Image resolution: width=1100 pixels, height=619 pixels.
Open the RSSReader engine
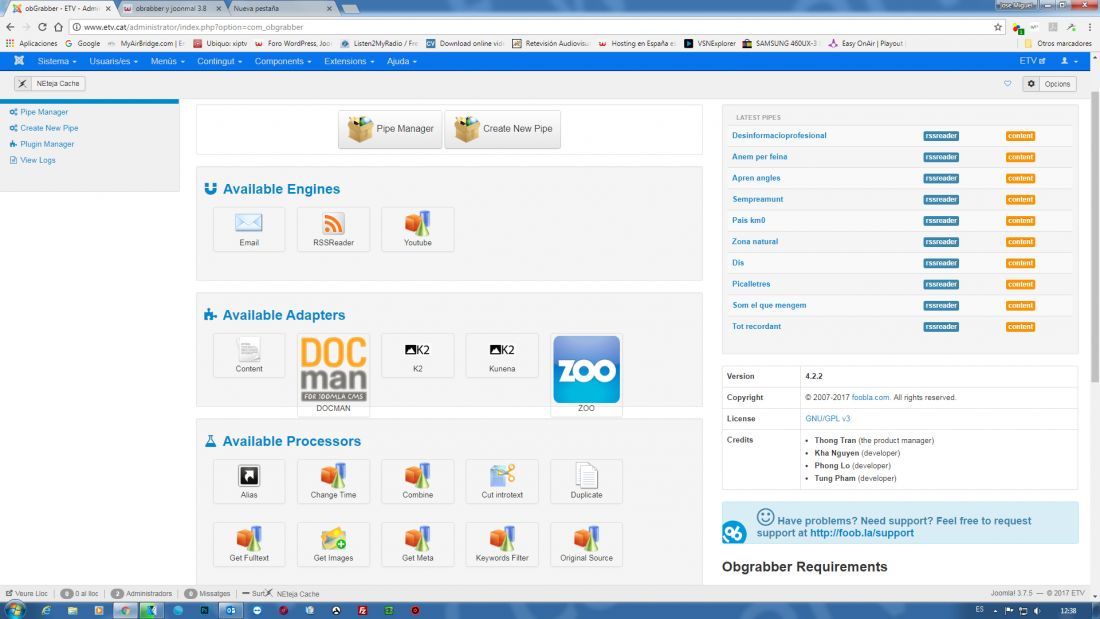click(x=333, y=229)
